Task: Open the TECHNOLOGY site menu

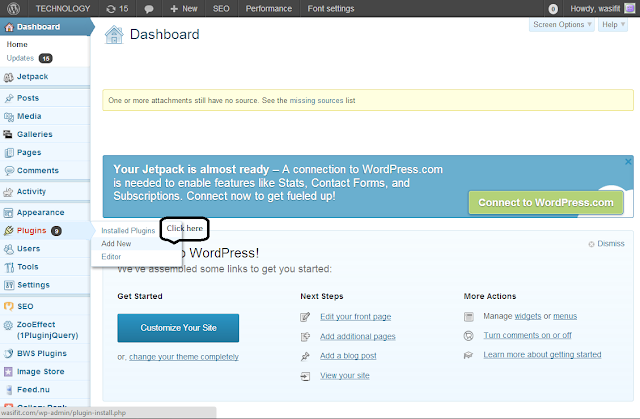Action: pos(62,9)
